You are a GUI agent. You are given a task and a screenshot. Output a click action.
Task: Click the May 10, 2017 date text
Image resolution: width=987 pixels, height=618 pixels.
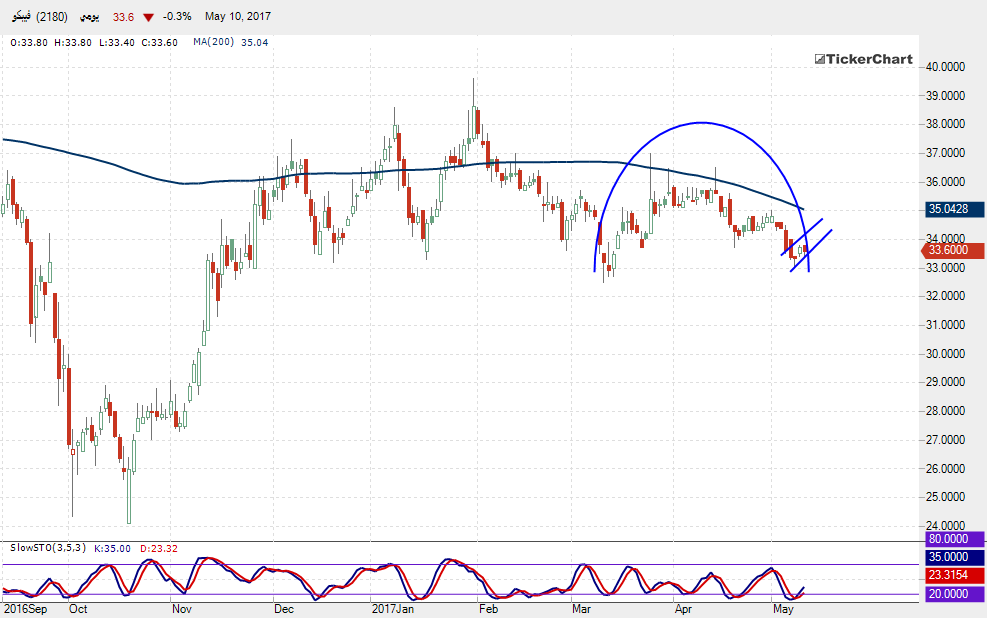237,17
